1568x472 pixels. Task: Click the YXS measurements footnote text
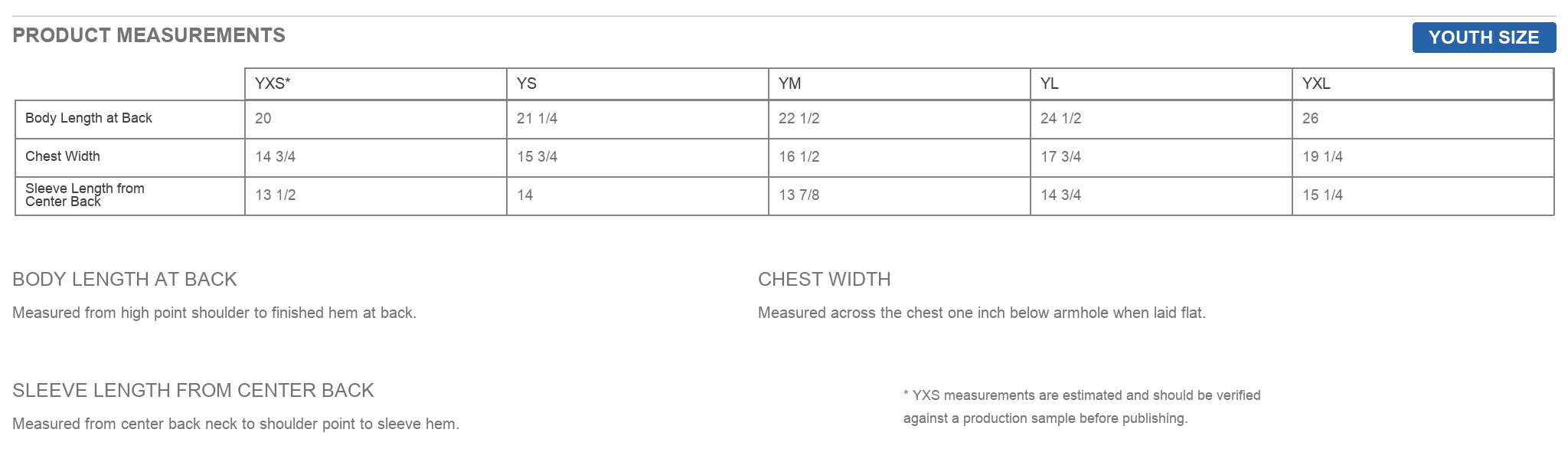click(x=1082, y=407)
